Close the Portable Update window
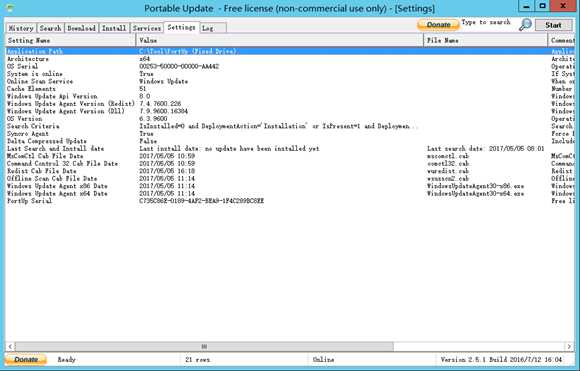The width and height of the screenshot is (580, 371). point(563,6)
